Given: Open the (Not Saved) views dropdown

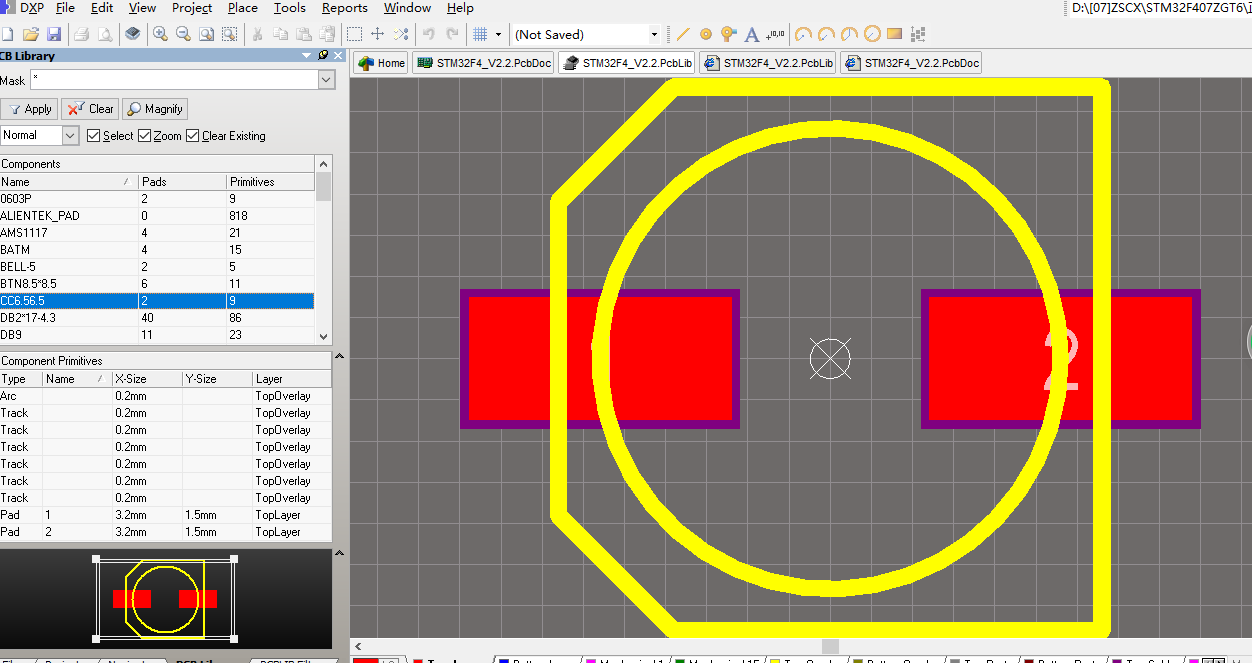Looking at the screenshot, I should [654, 34].
